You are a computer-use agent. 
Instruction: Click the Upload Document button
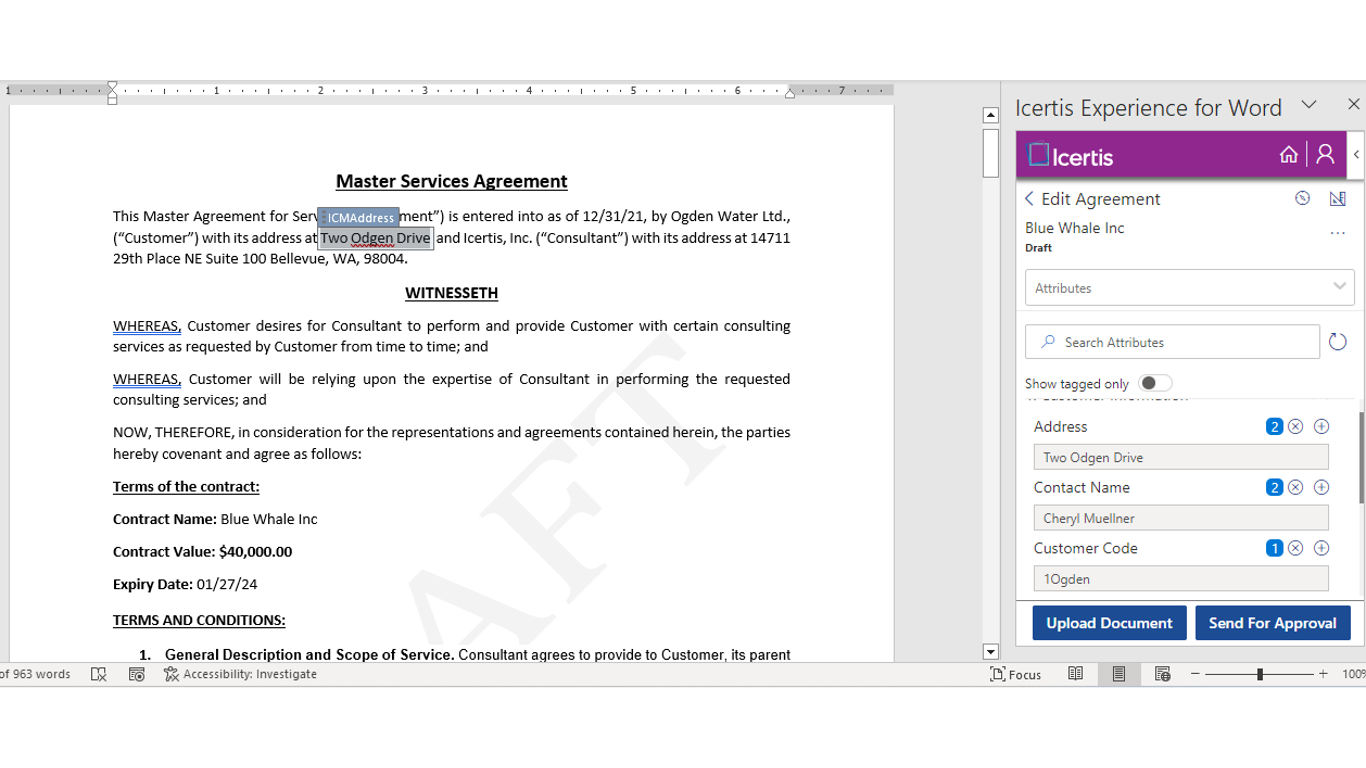pos(1109,623)
